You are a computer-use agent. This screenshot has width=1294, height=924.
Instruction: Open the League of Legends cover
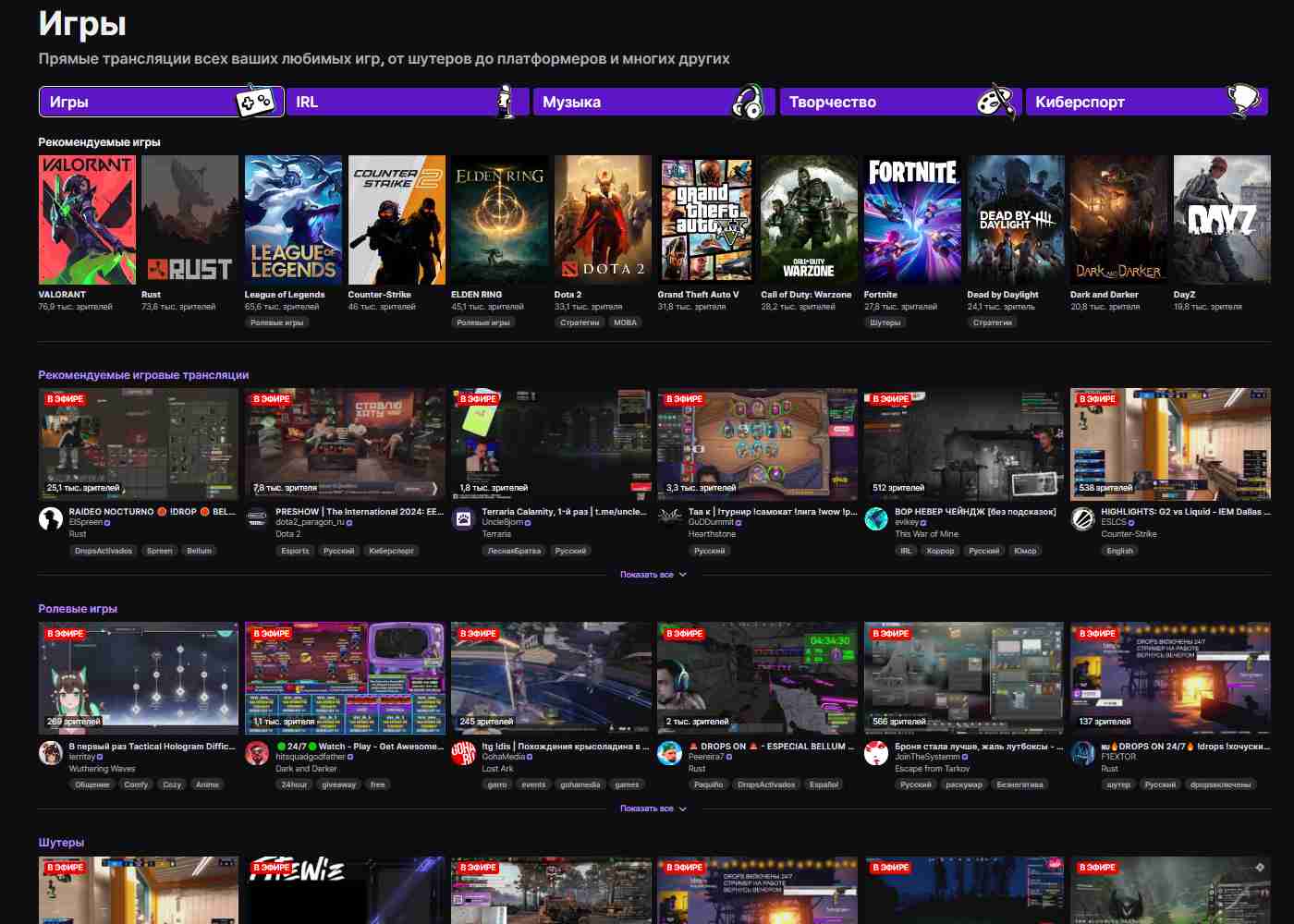(x=293, y=220)
